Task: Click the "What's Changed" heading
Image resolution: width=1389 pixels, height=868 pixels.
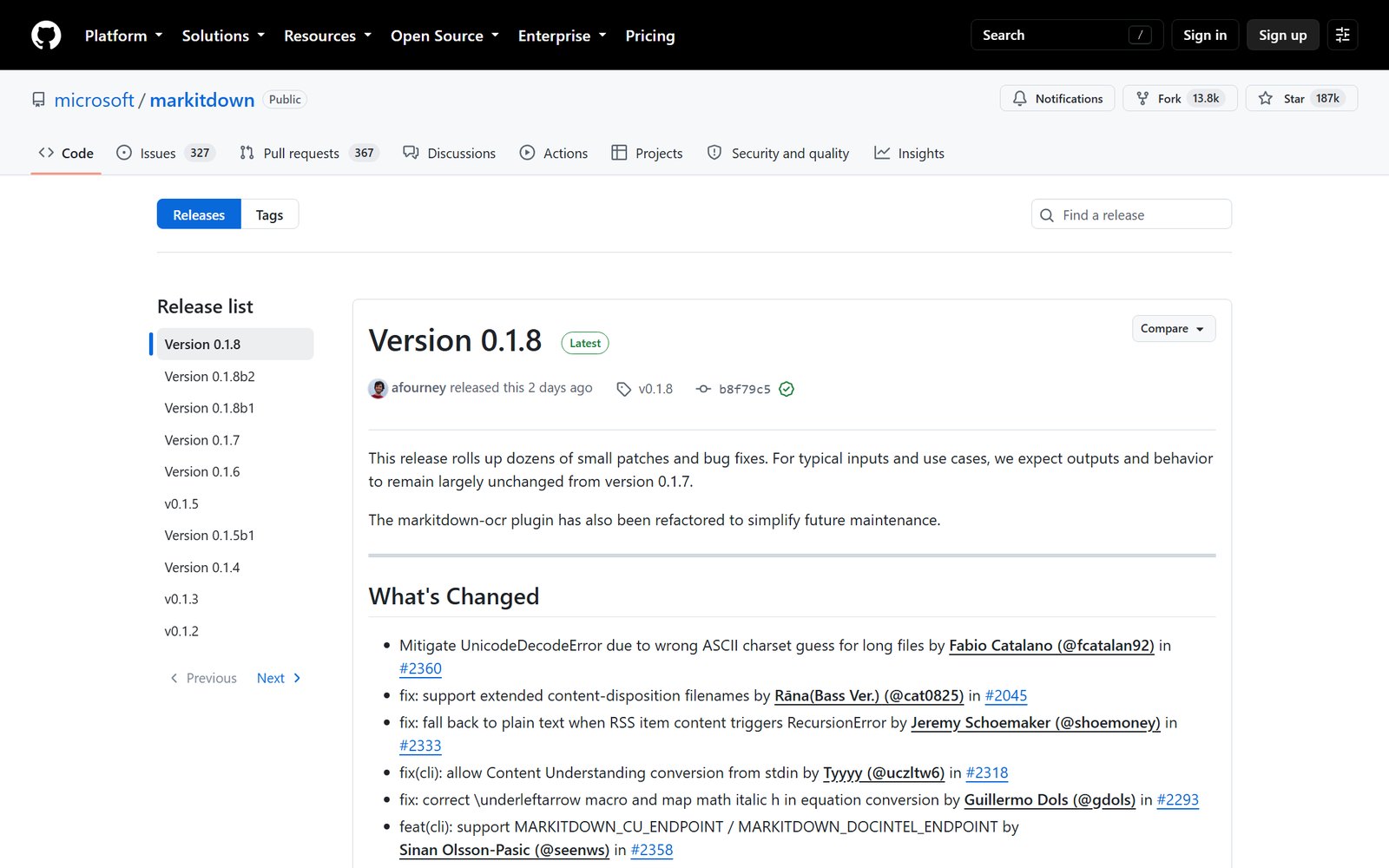Action: (x=454, y=596)
